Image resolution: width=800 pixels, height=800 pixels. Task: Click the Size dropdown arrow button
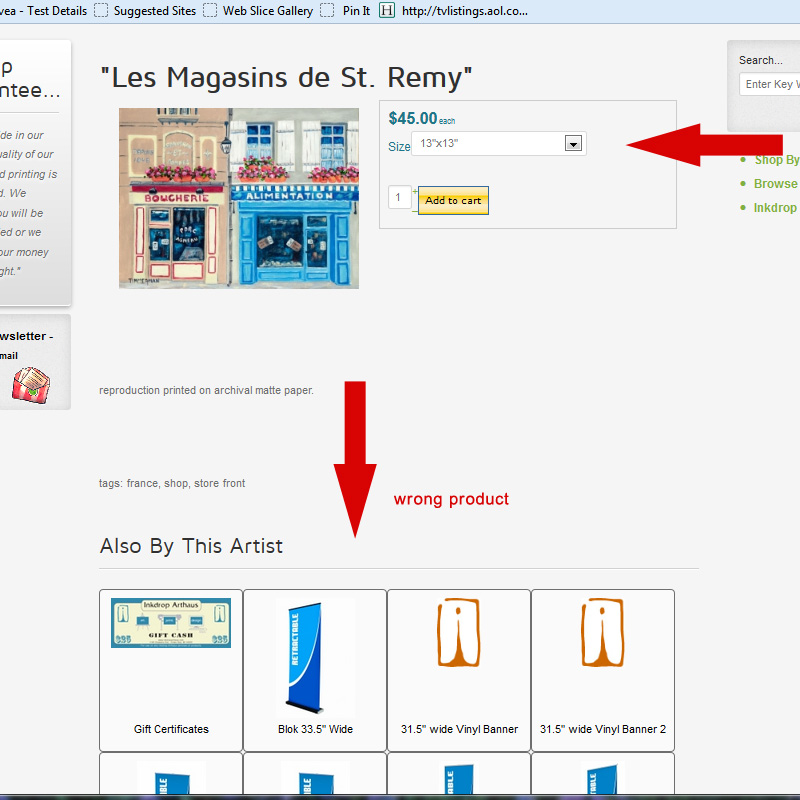[x=573, y=144]
